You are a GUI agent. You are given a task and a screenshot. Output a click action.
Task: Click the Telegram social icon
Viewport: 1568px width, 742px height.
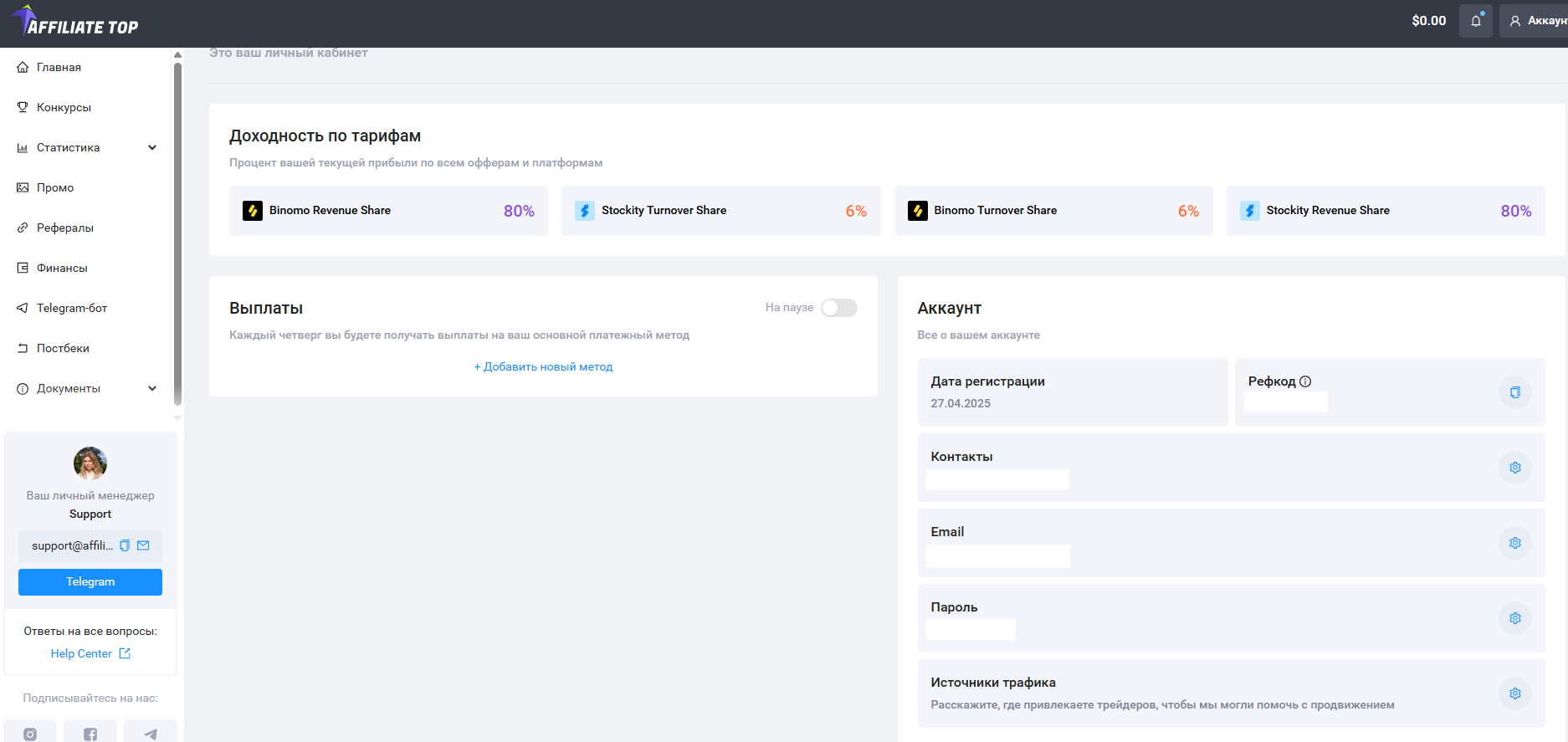(151, 734)
